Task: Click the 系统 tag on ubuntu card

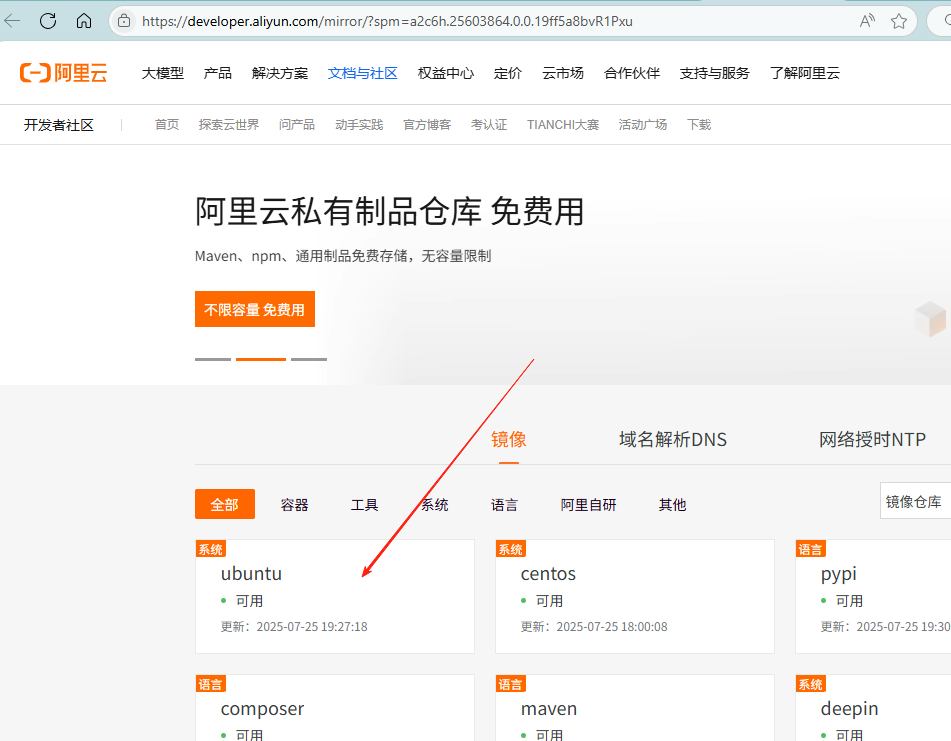Action: tap(210, 549)
